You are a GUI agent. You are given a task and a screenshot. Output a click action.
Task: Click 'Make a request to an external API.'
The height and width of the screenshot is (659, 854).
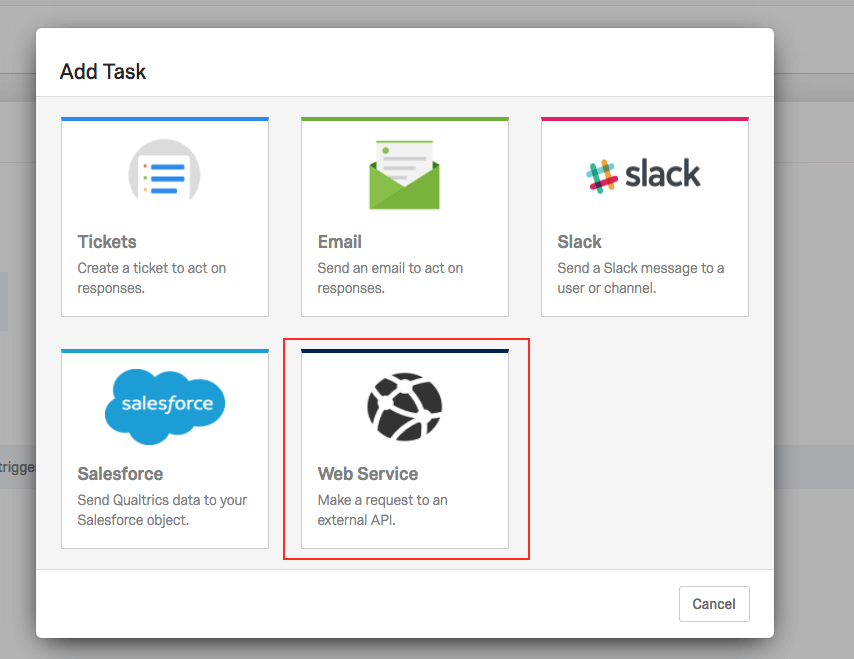(382, 510)
